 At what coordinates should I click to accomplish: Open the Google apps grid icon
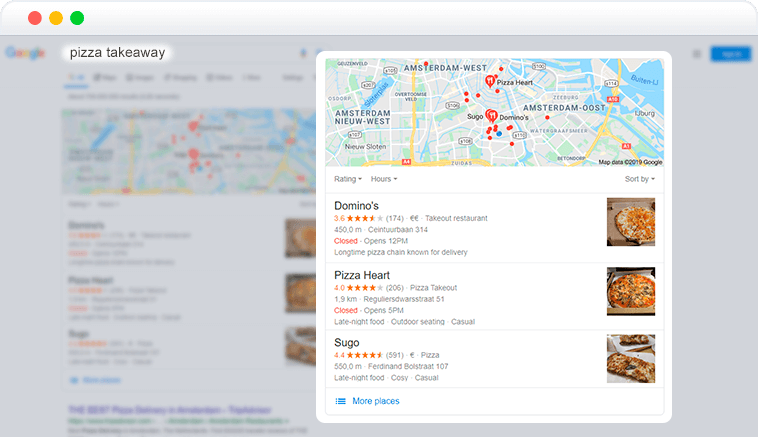coord(697,54)
